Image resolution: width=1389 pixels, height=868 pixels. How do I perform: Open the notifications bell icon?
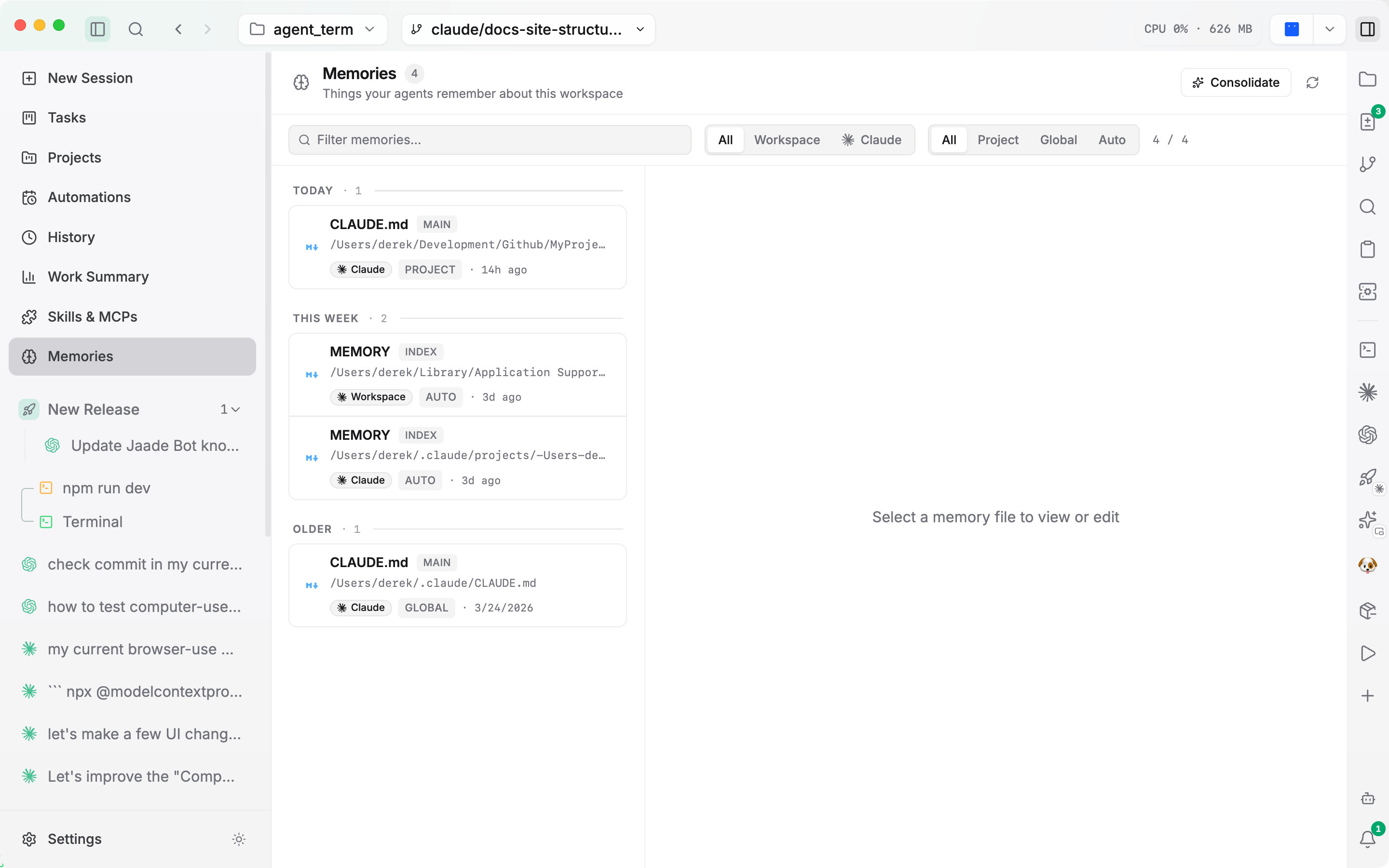(x=1367, y=839)
